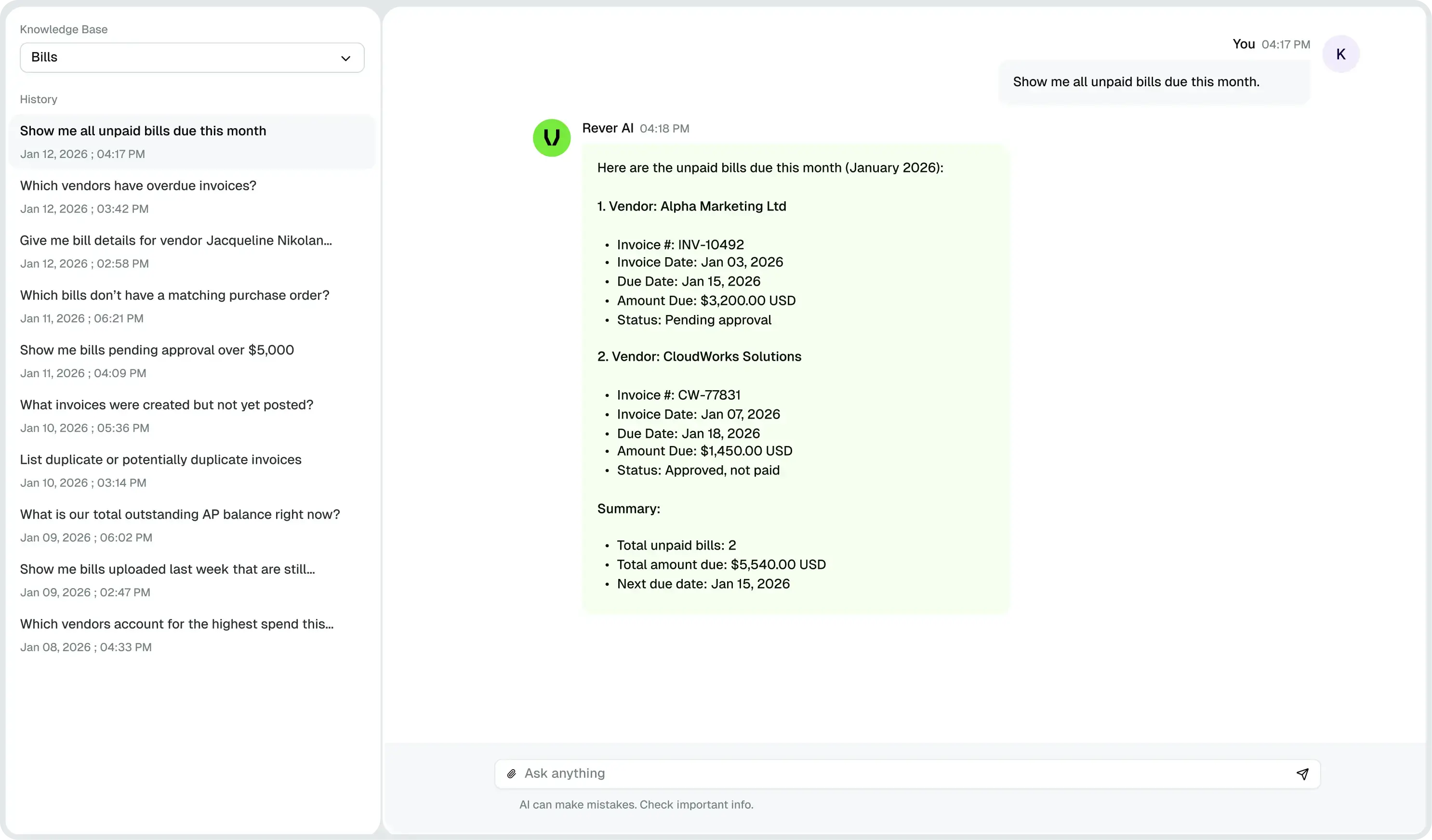Open 'Show me bills pending approval over $5,000'
Image resolution: width=1432 pixels, height=840 pixels.
click(157, 350)
